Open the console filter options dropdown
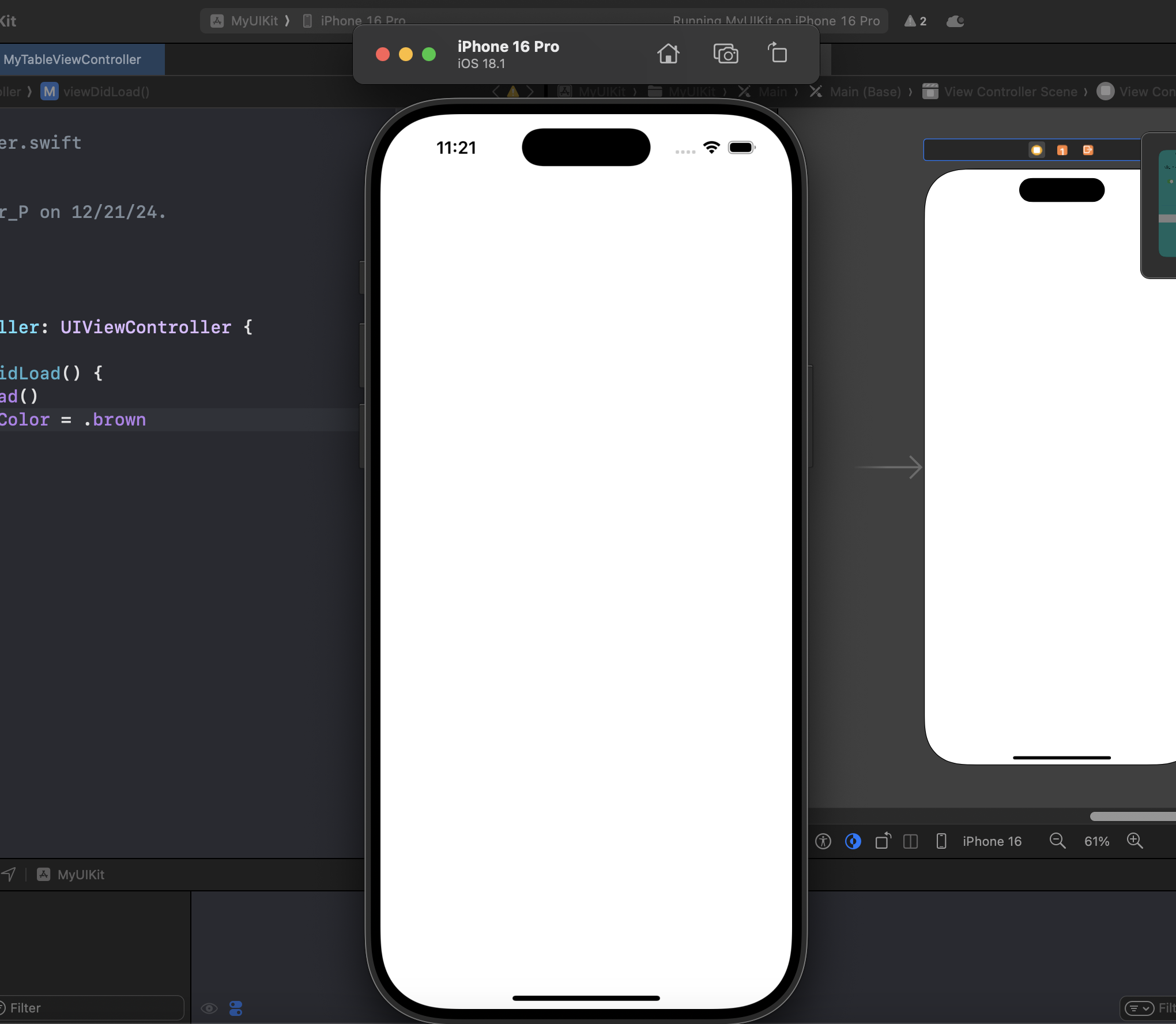The width and height of the screenshot is (1176, 1024). pyautogui.click(x=1139, y=1008)
